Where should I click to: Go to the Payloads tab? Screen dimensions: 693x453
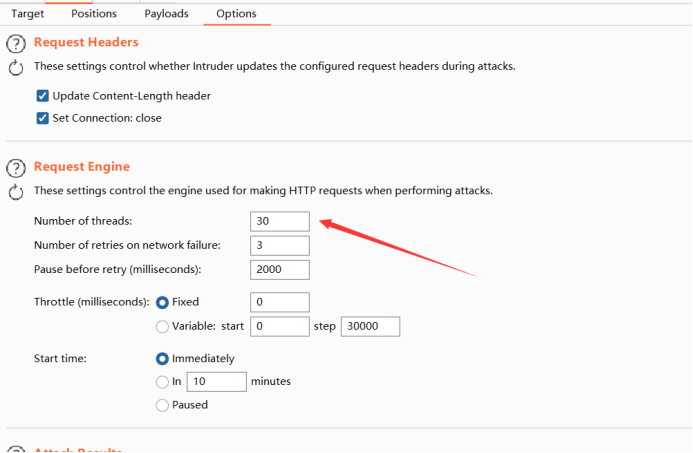pos(166,14)
